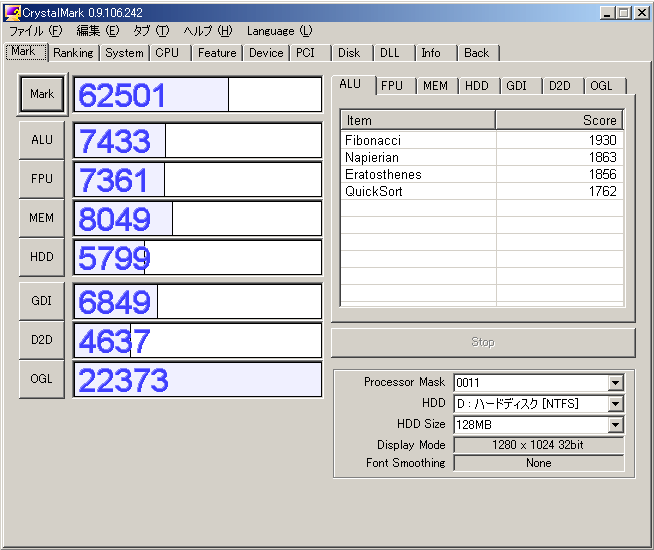Expand the HDD Size dropdown arrow
Screen dimensions: 654x550
click(616, 425)
